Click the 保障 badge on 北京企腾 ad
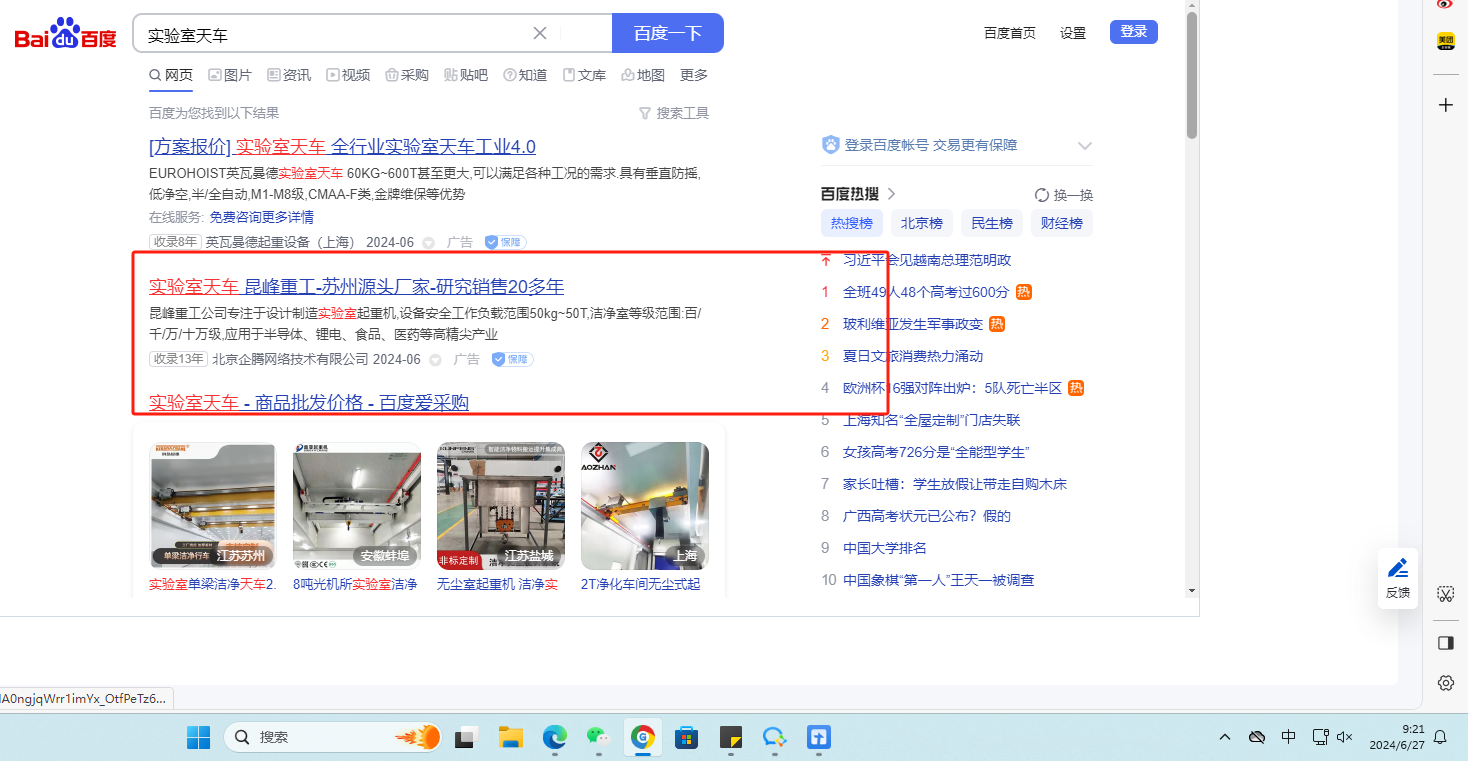 coord(512,359)
